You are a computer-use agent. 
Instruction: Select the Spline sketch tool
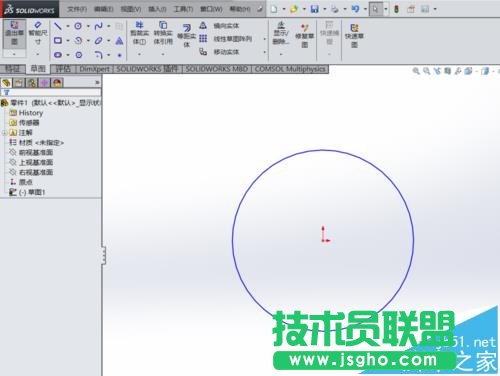pyautogui.click(x=98, y=26)
